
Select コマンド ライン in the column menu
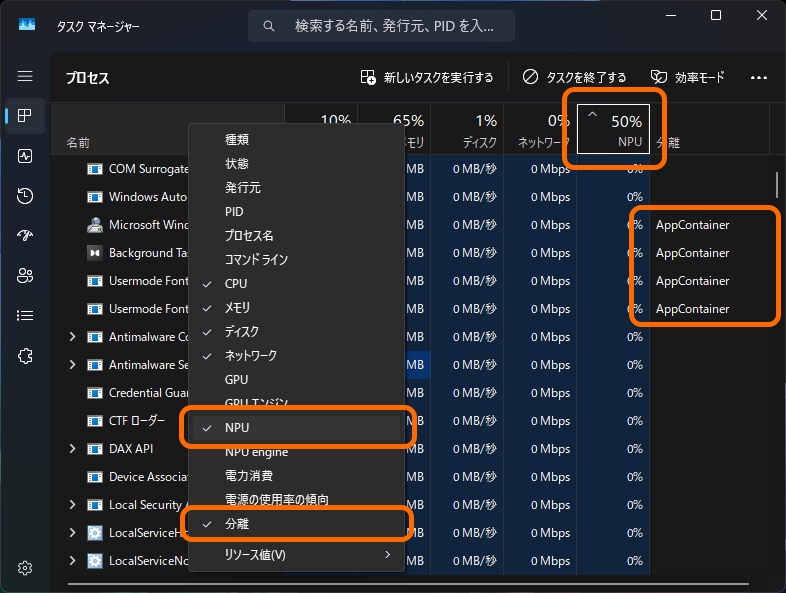pyautogui.click(x=296, y=260)
